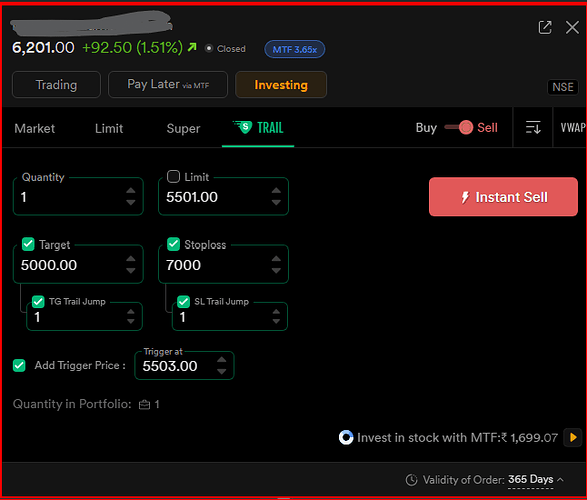Uncheck the TG Trail Jump checkbox
Viewport: 587px width, 500px height.
coord(38,301)
